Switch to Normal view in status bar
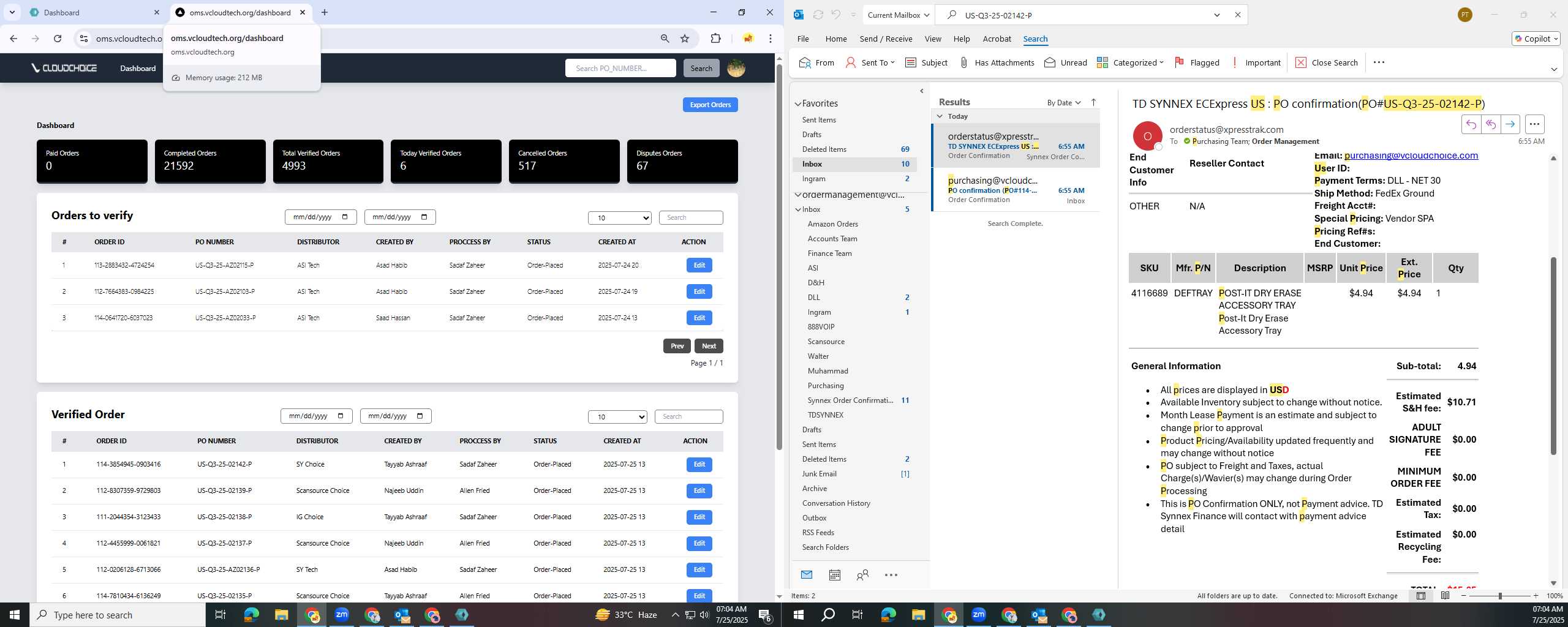This screenshot has height=627, width=1568. [x=1421, y=596]
